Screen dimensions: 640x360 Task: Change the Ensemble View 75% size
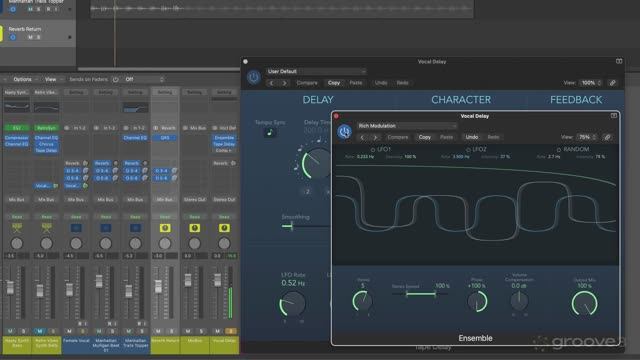(587, 137)
